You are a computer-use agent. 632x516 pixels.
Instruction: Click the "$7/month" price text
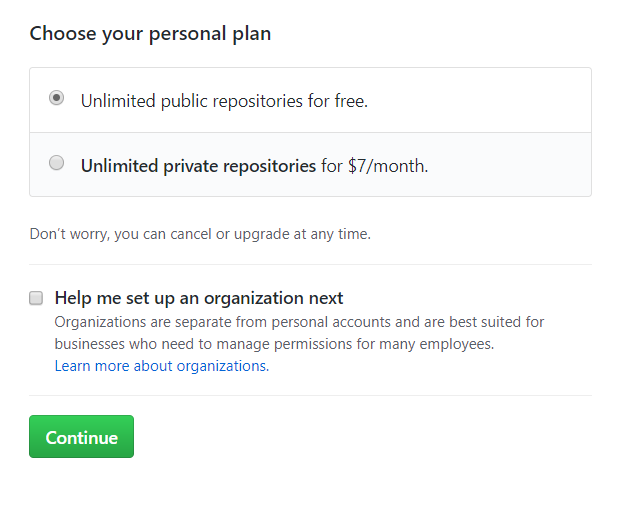click(387, 166)
